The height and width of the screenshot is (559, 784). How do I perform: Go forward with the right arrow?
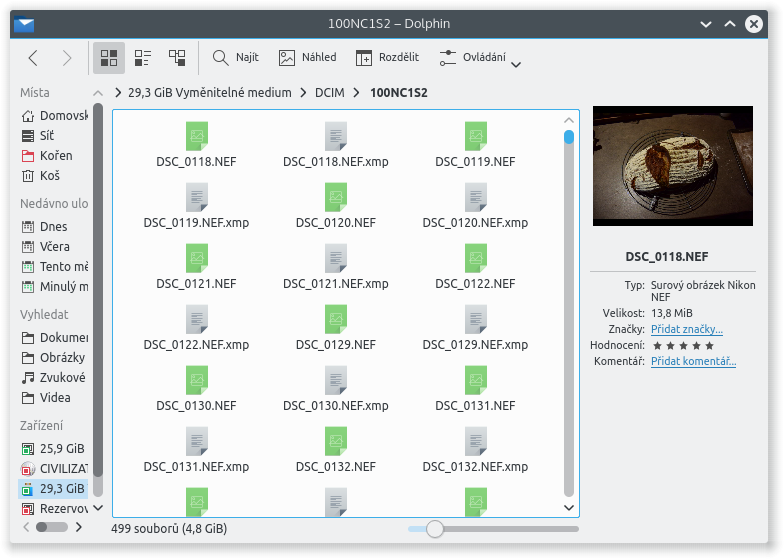[x=66, y=58]
